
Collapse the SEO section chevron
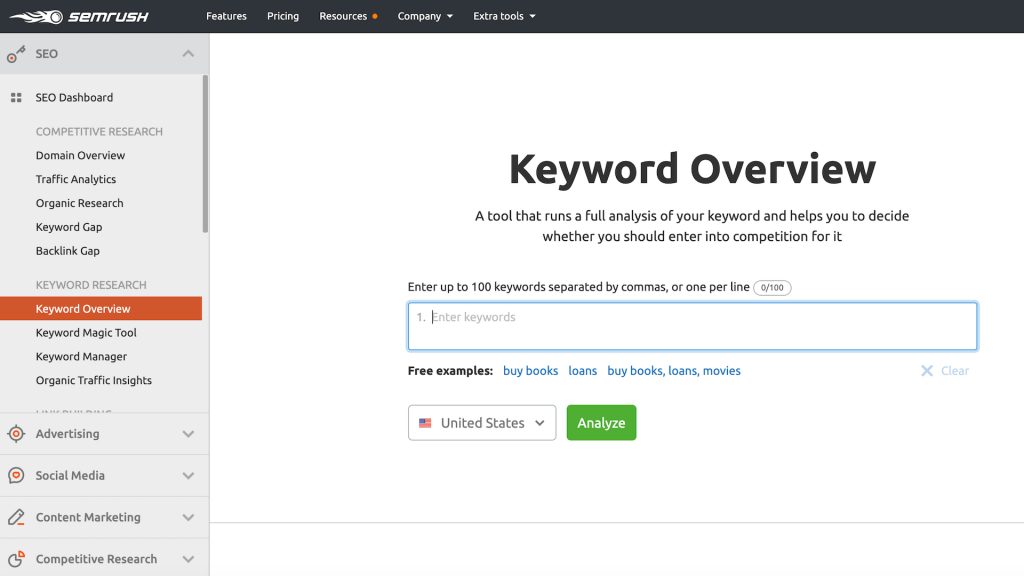(x=188, y=54)
